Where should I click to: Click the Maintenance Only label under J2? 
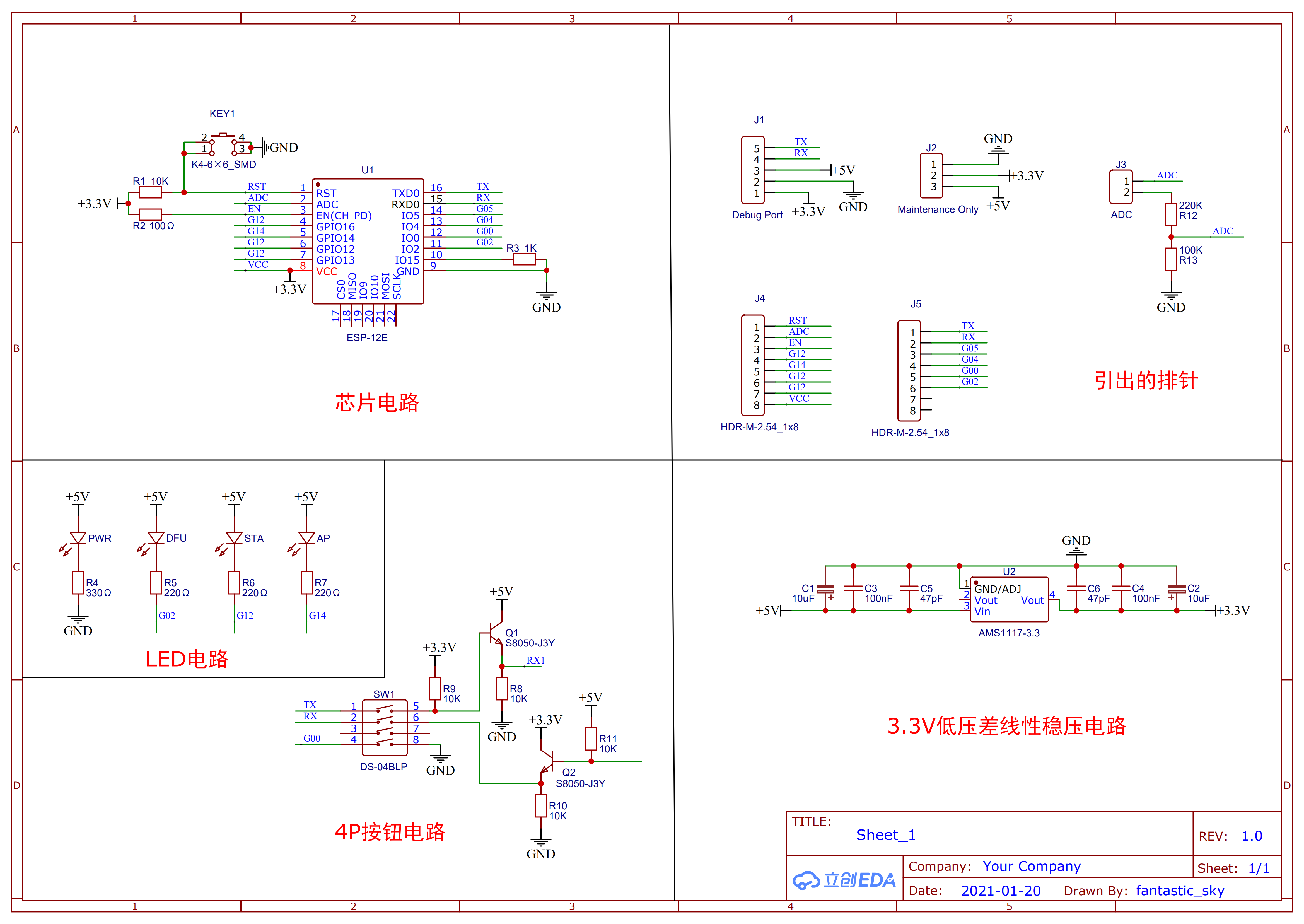938,209
